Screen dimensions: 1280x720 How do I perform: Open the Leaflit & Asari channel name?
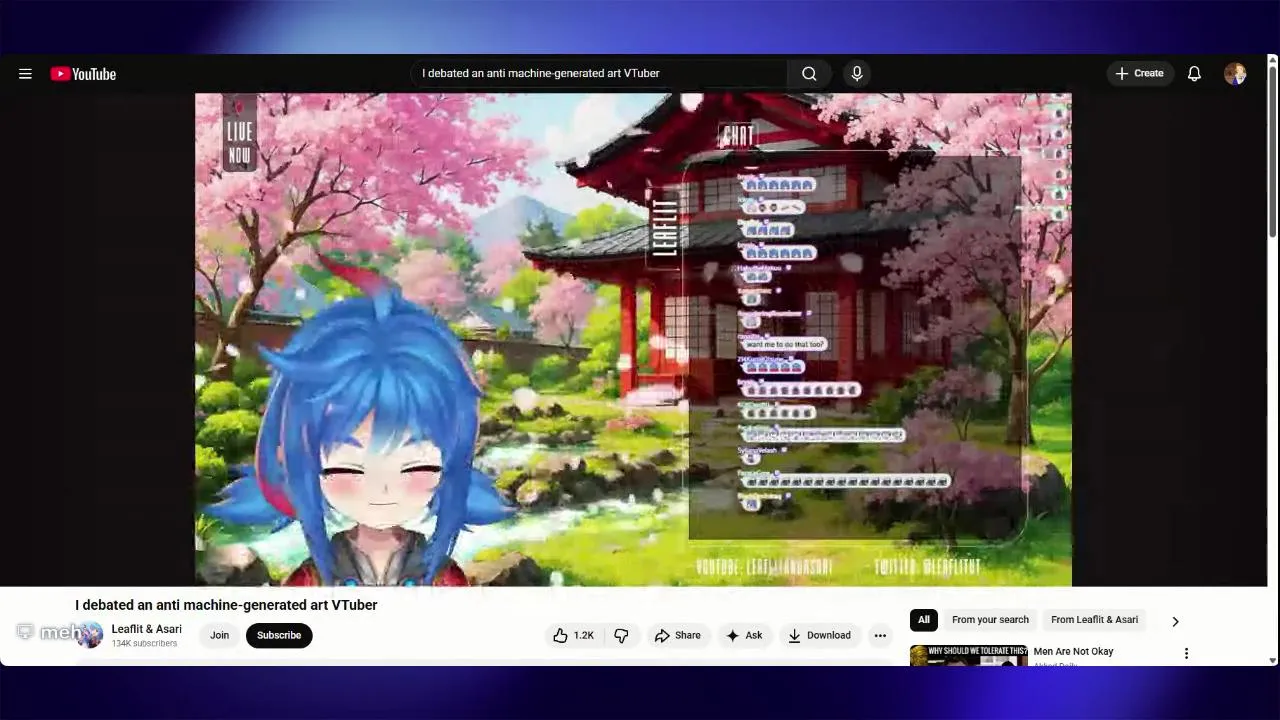[146, 629]
